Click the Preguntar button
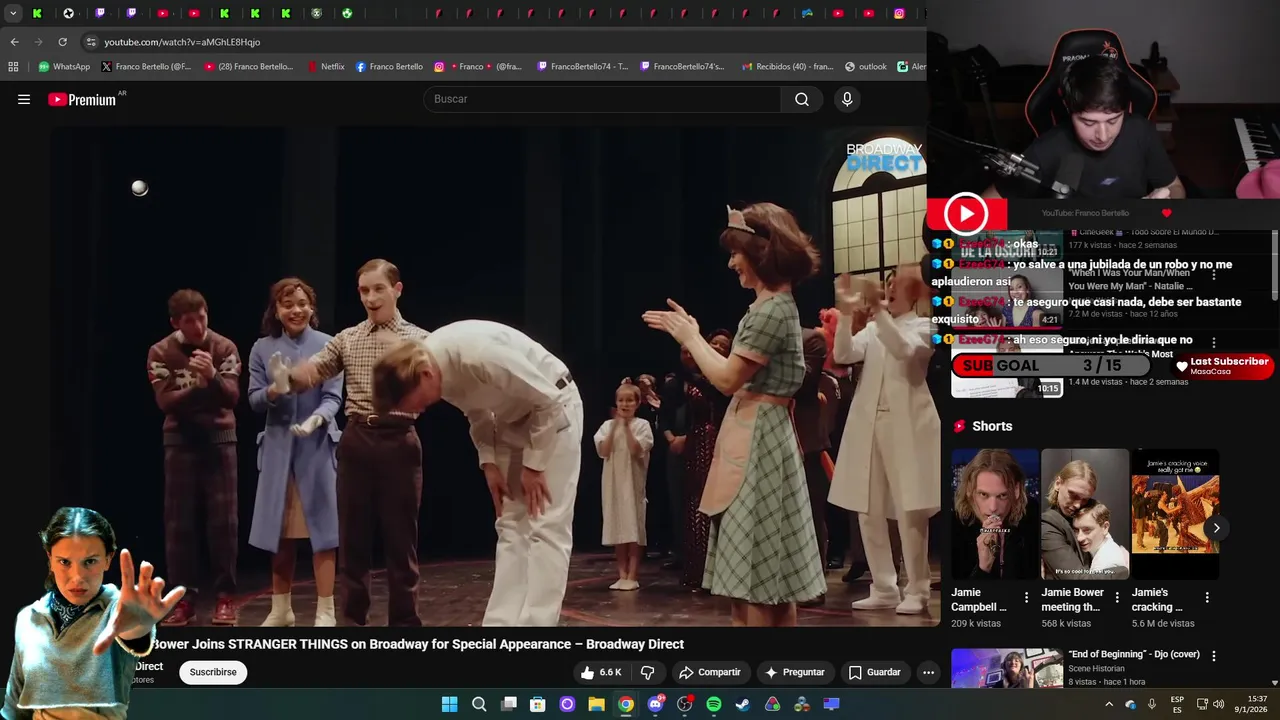The image size is (1280, 720). [x=794, y=672]
